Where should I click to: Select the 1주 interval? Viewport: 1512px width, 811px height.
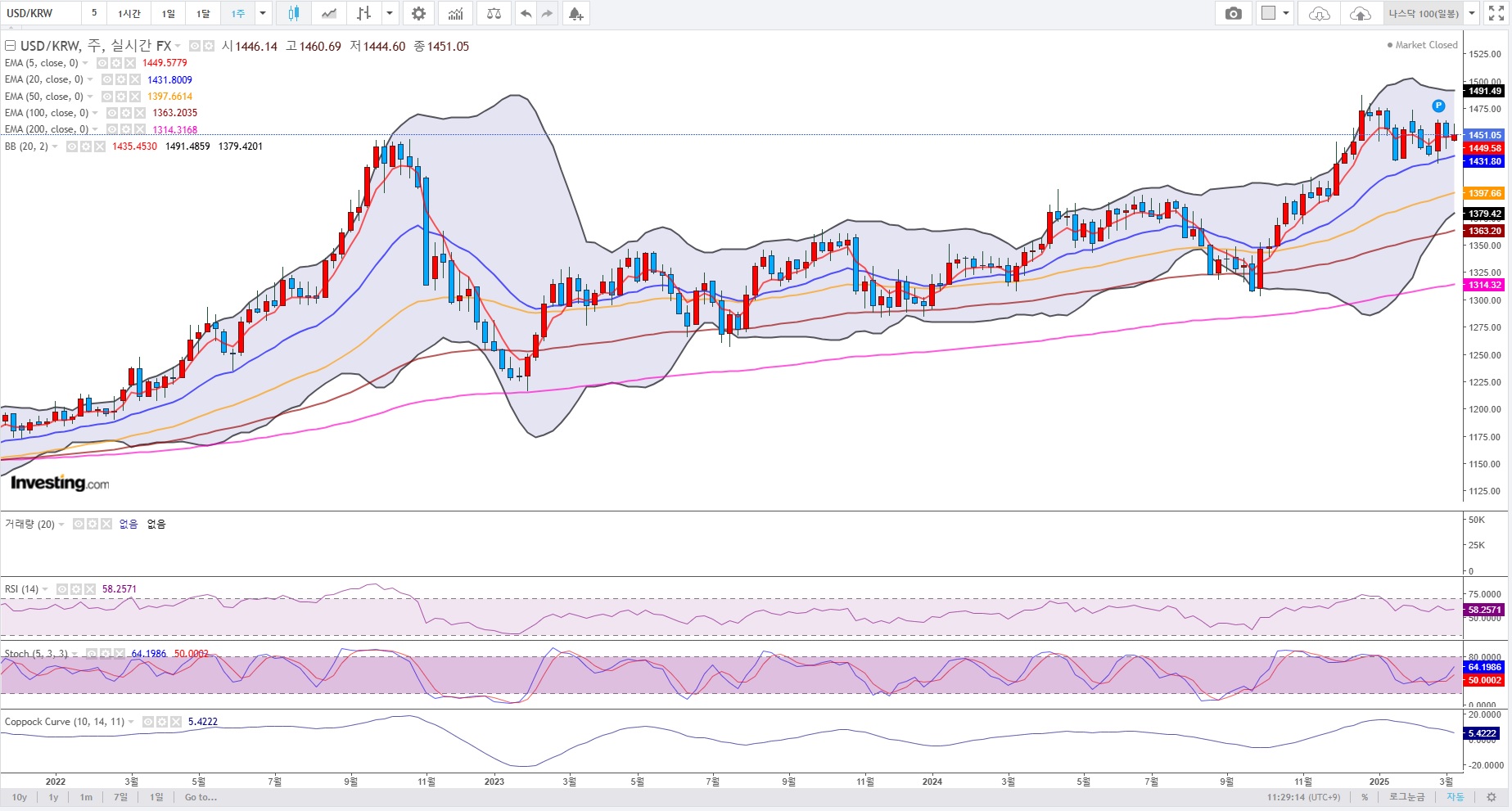point(238,13)
